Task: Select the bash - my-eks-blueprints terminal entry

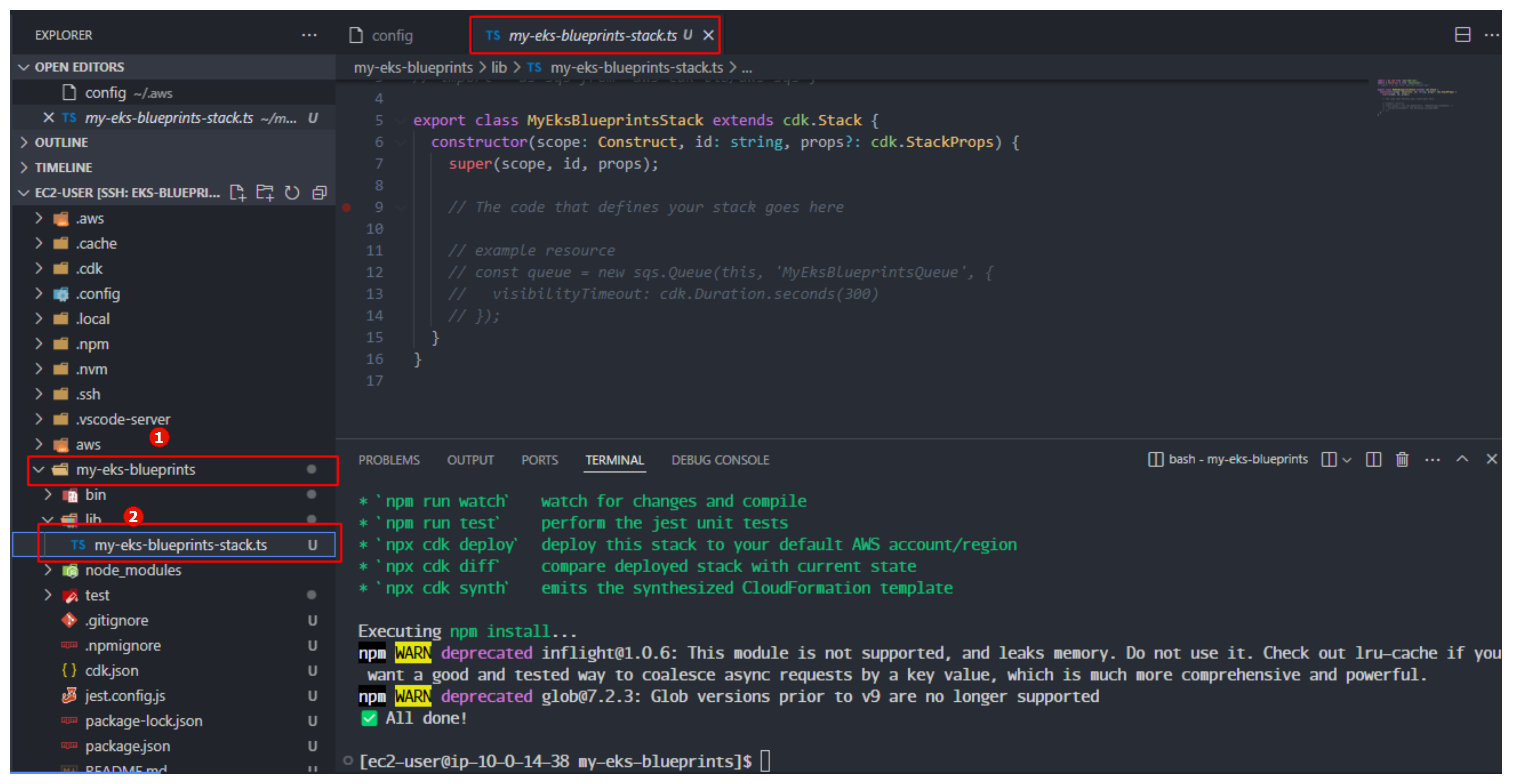Action: click(x=1228, y=459)
